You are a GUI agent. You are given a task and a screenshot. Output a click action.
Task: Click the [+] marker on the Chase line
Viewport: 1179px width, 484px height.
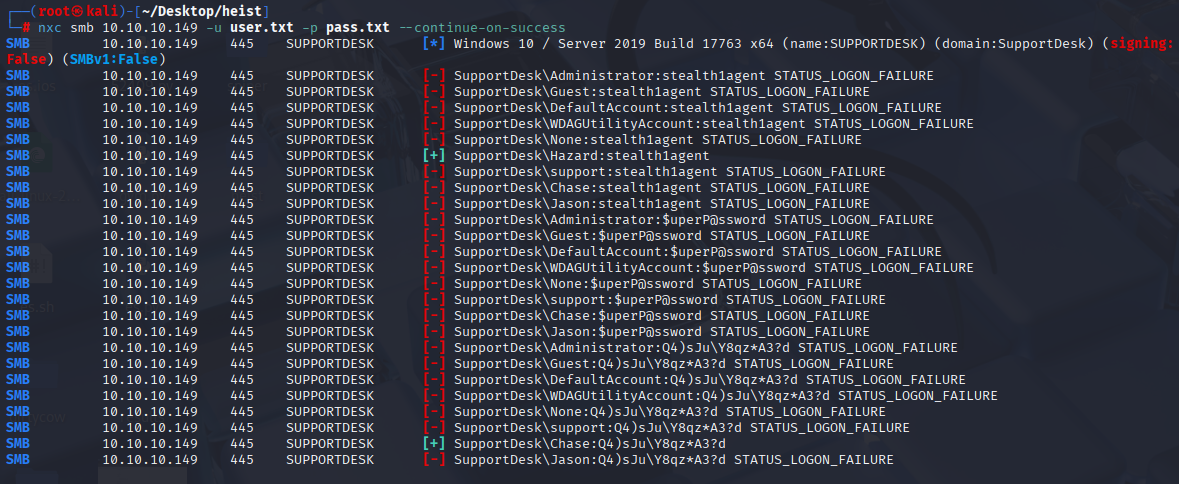pos(434,443)
